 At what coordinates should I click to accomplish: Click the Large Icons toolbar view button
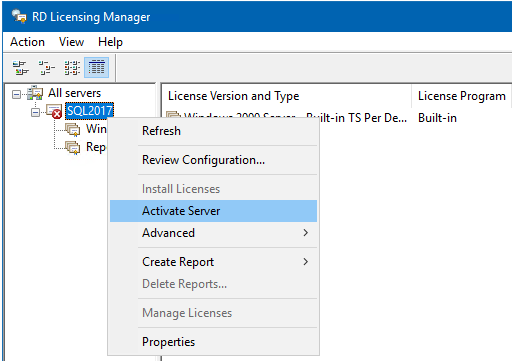pyautogui.click(x=20, y=67)
